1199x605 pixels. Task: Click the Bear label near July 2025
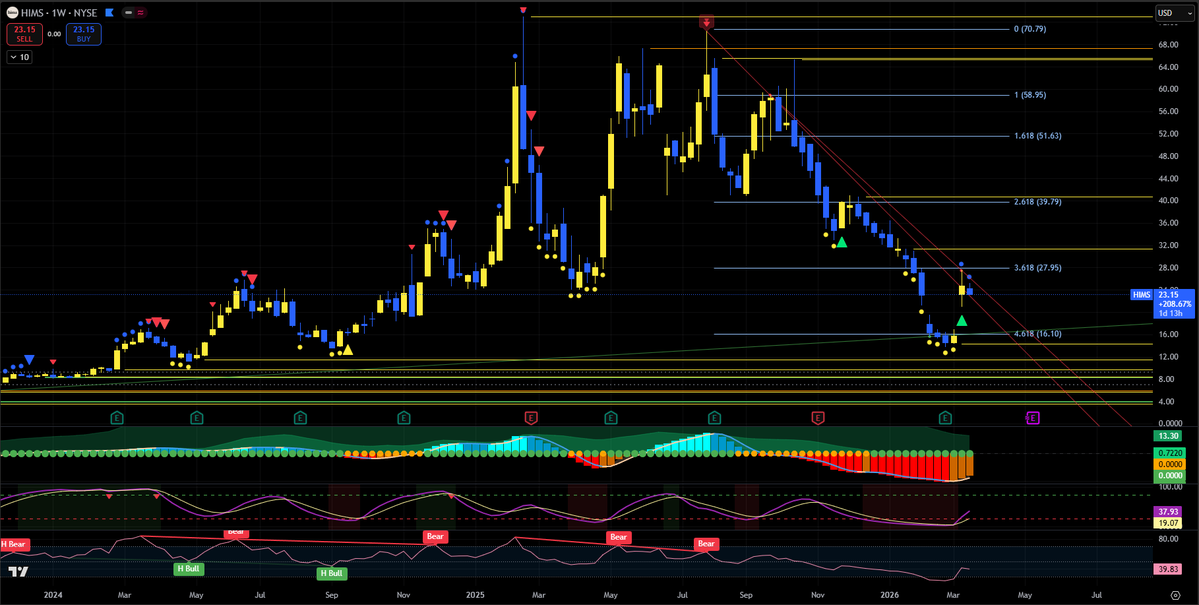click(706, 545)
